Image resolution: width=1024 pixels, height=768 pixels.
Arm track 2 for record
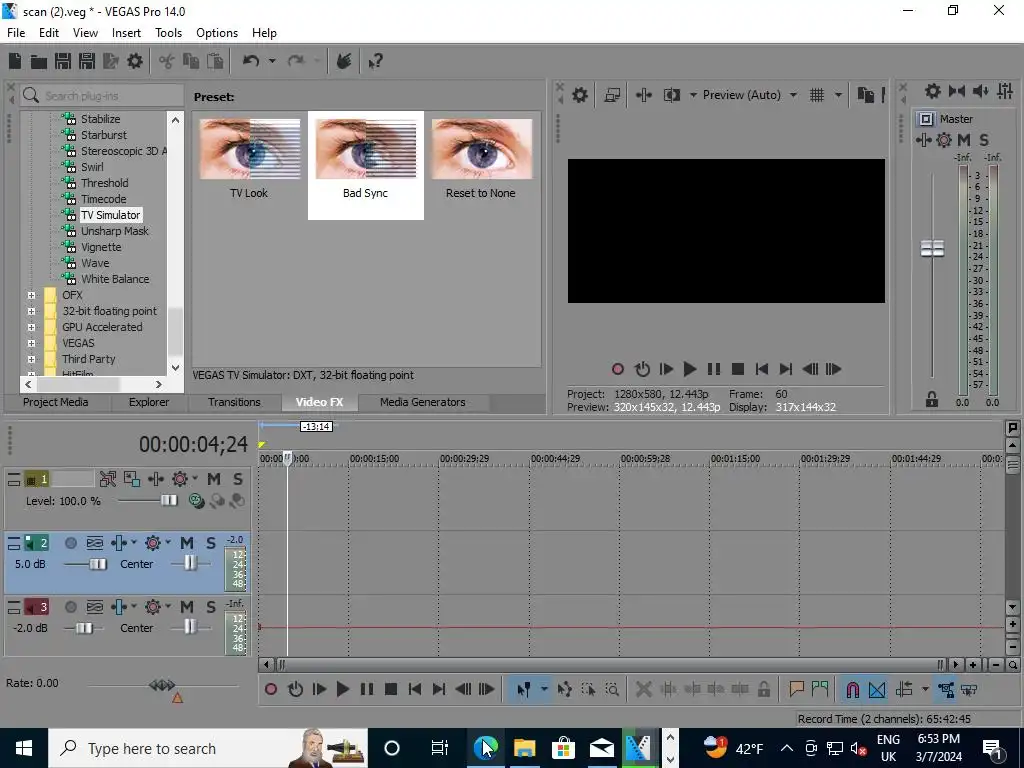coord(71,543)
